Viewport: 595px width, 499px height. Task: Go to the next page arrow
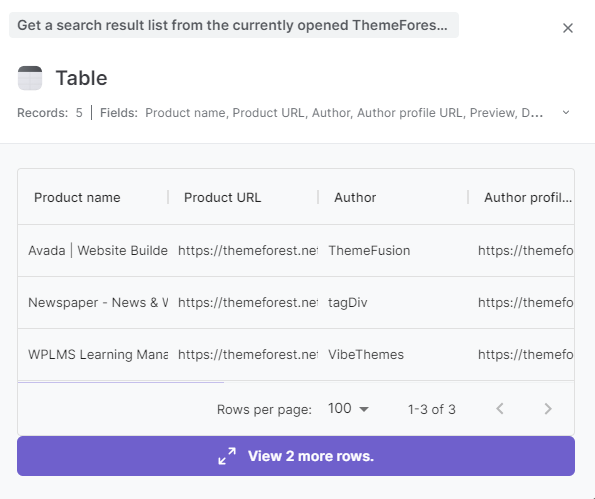[548, 409]
